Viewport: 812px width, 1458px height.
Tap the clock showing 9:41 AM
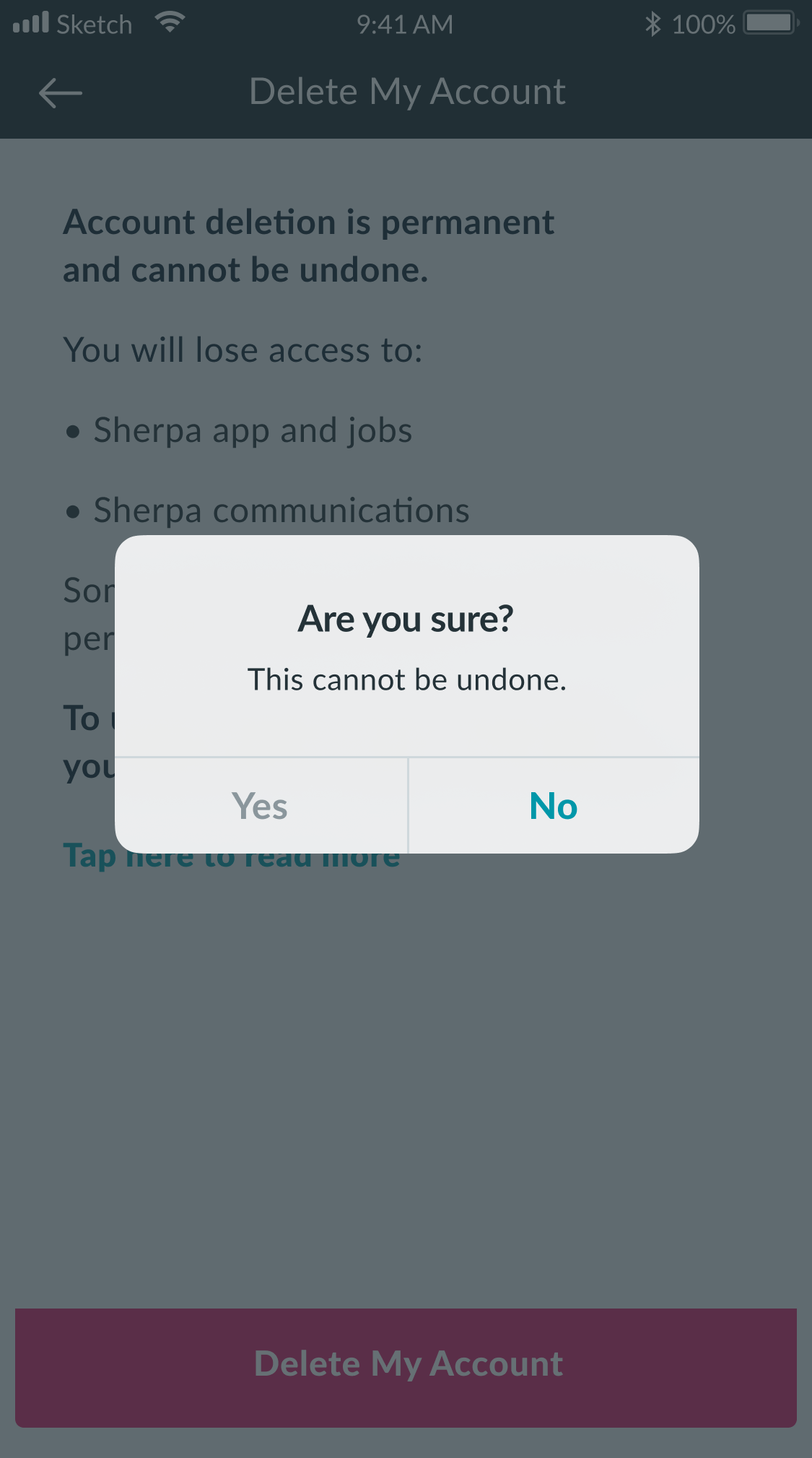[x=405, y=24]
